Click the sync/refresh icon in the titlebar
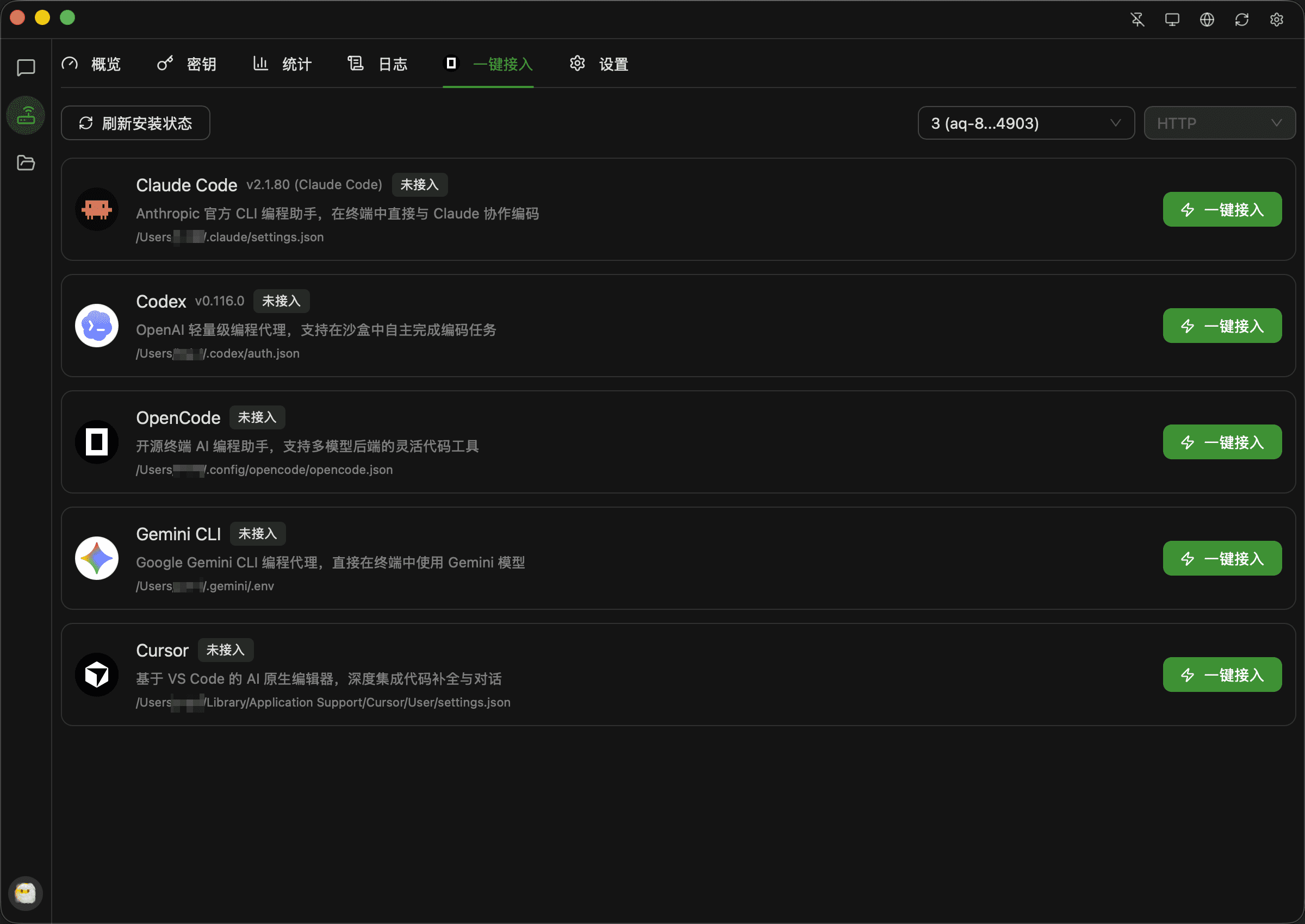The width and height of the screenshot is (1305, 924). [x=1242, y=19]
